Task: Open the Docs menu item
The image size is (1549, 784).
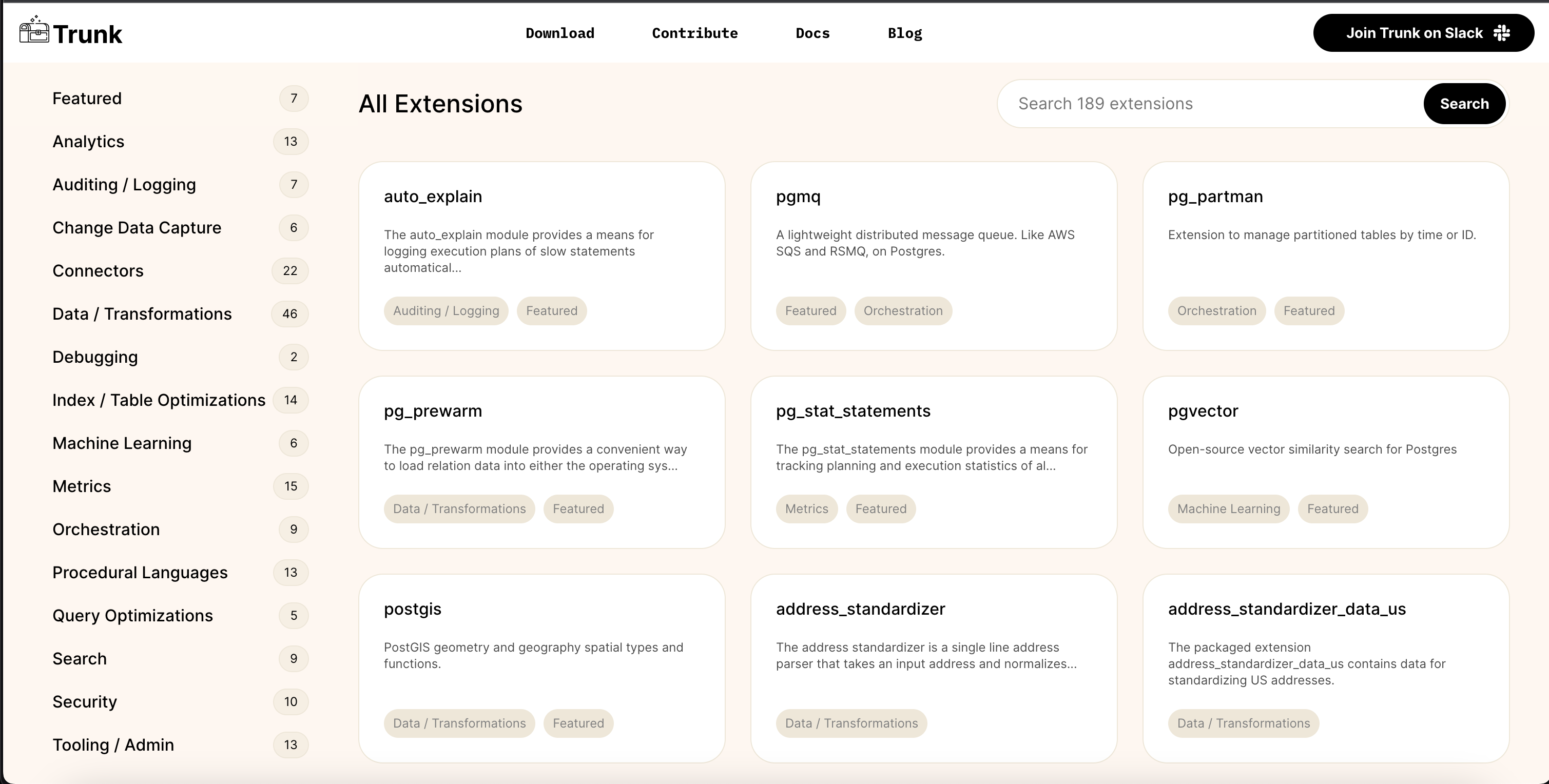Action: pyautogui.click(x=812, y=33)
